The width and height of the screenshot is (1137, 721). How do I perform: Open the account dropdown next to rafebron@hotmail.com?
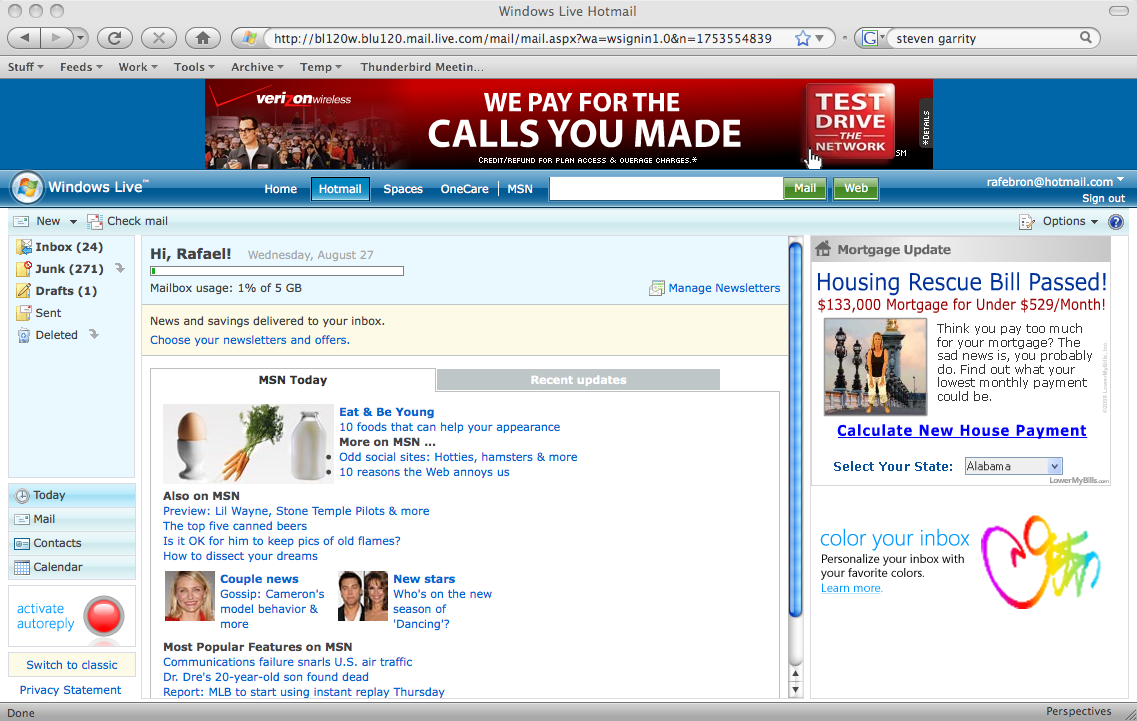tap(1121, 179)
